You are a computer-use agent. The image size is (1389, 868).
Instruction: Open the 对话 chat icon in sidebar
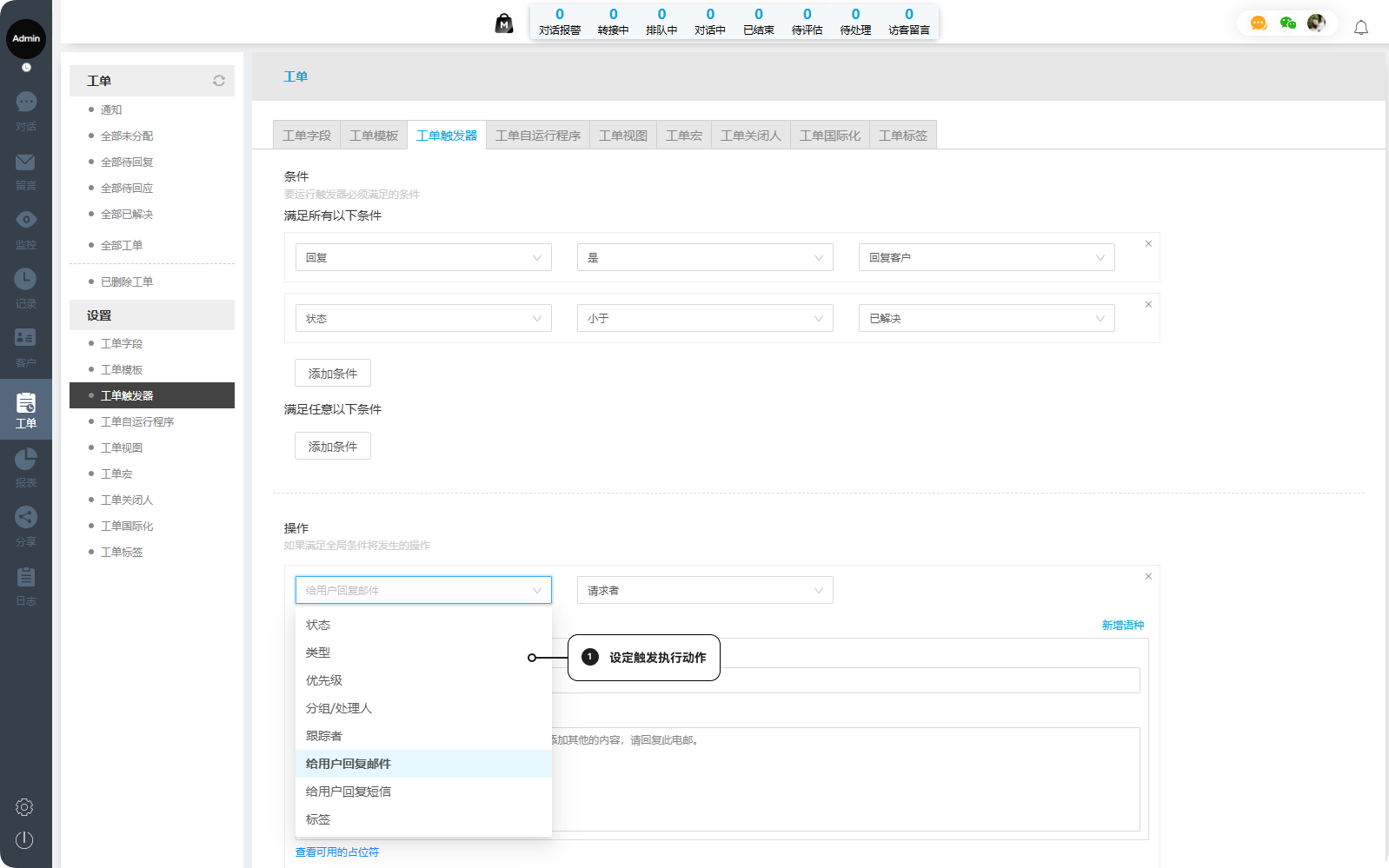[x=26, y=103]
